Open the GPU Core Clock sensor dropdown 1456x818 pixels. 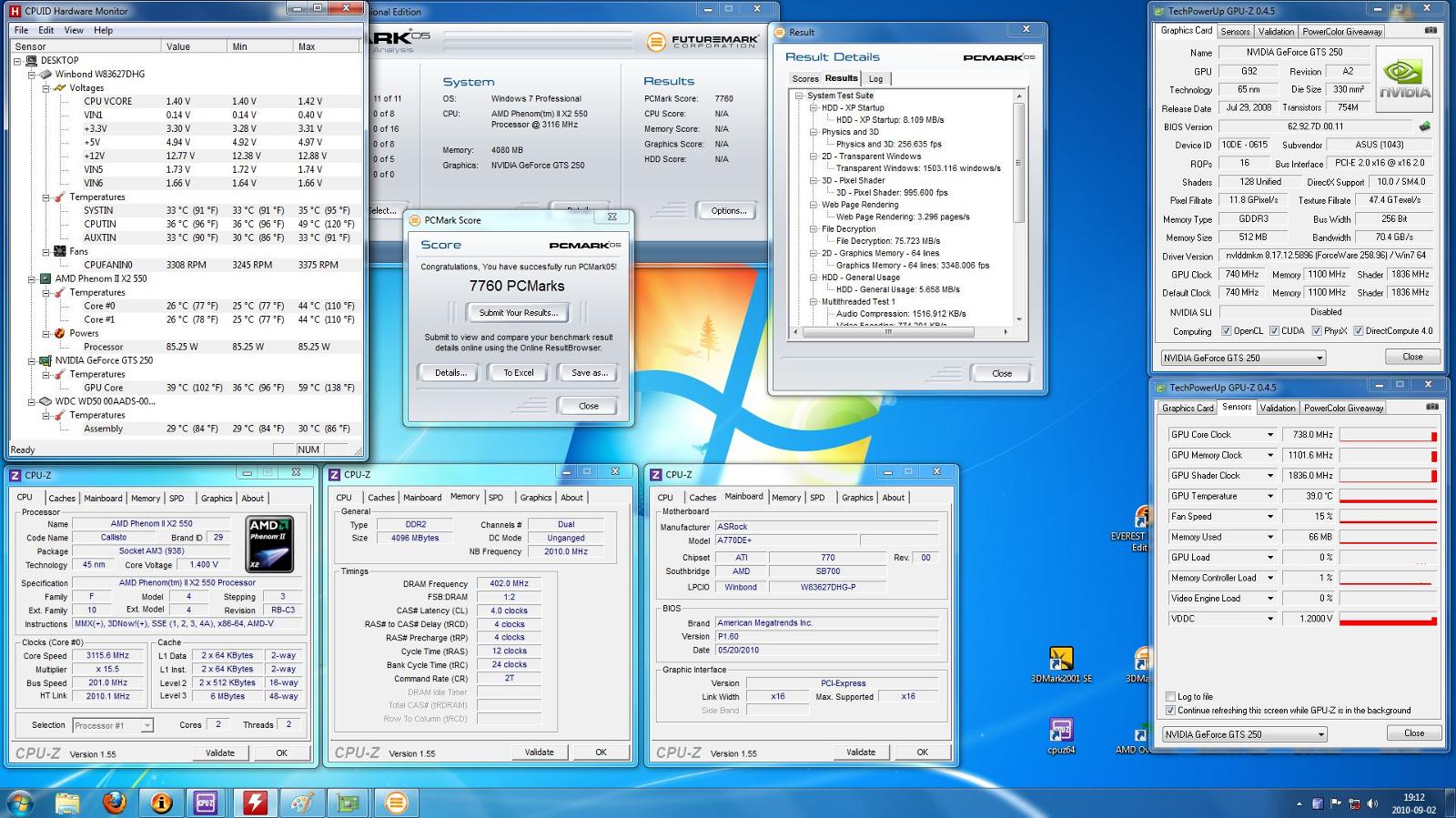(x=1270, y=435)
